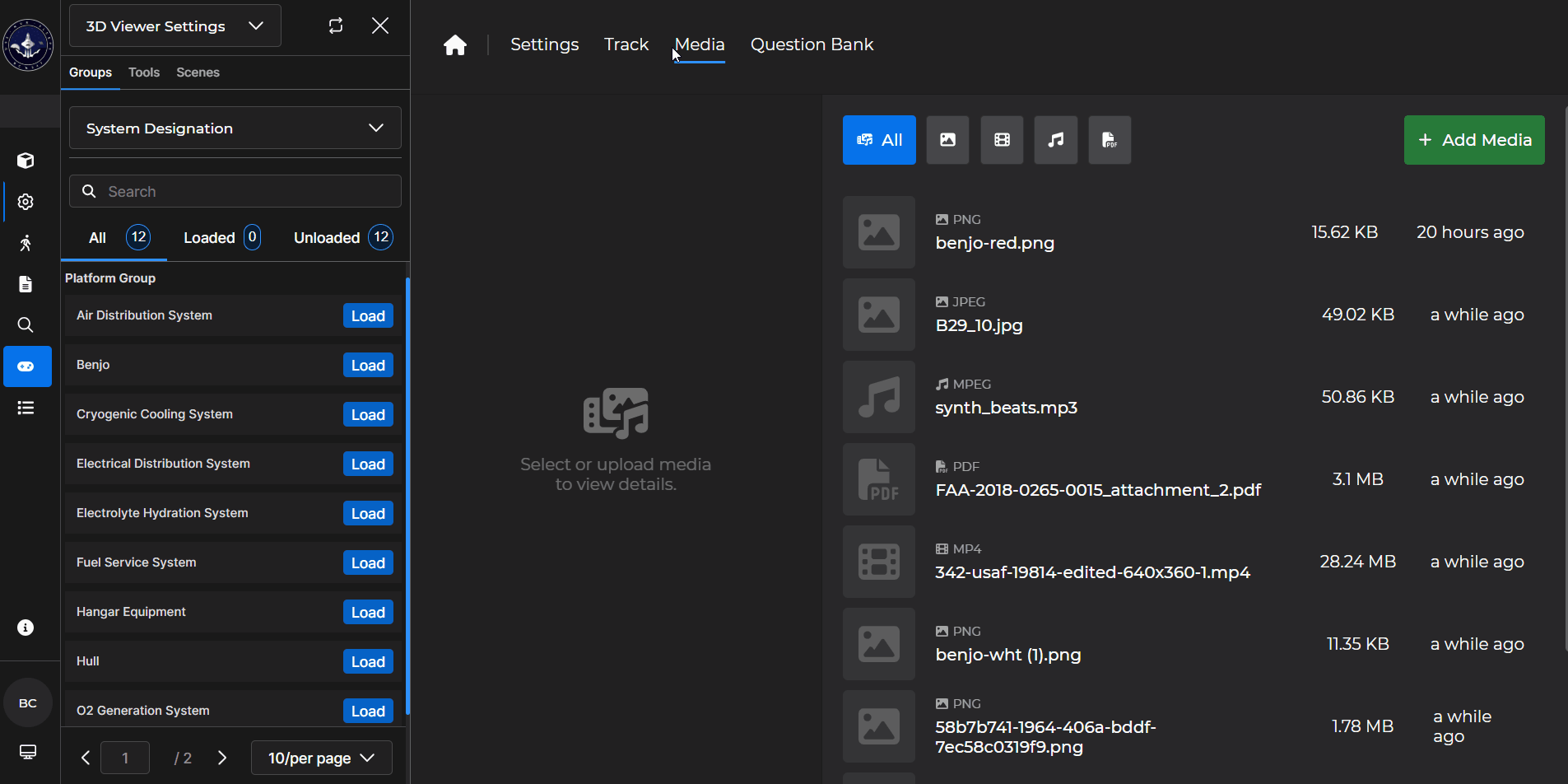Viewport: 1568px width, 784px height.
Task: Load the Hull group
Action: coord(368,662)
